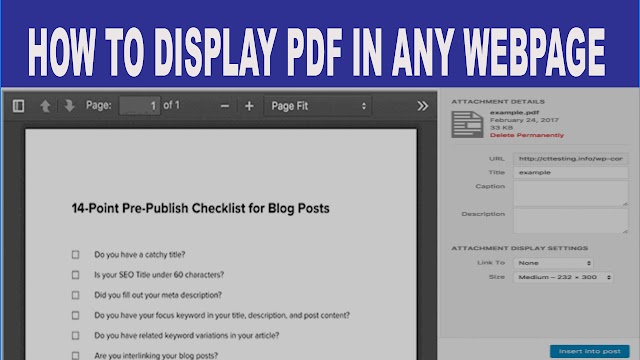Check the 'focus keyword' checkbox
The width and height of the screenshot is (640, 360).
(x=76, y=315)
